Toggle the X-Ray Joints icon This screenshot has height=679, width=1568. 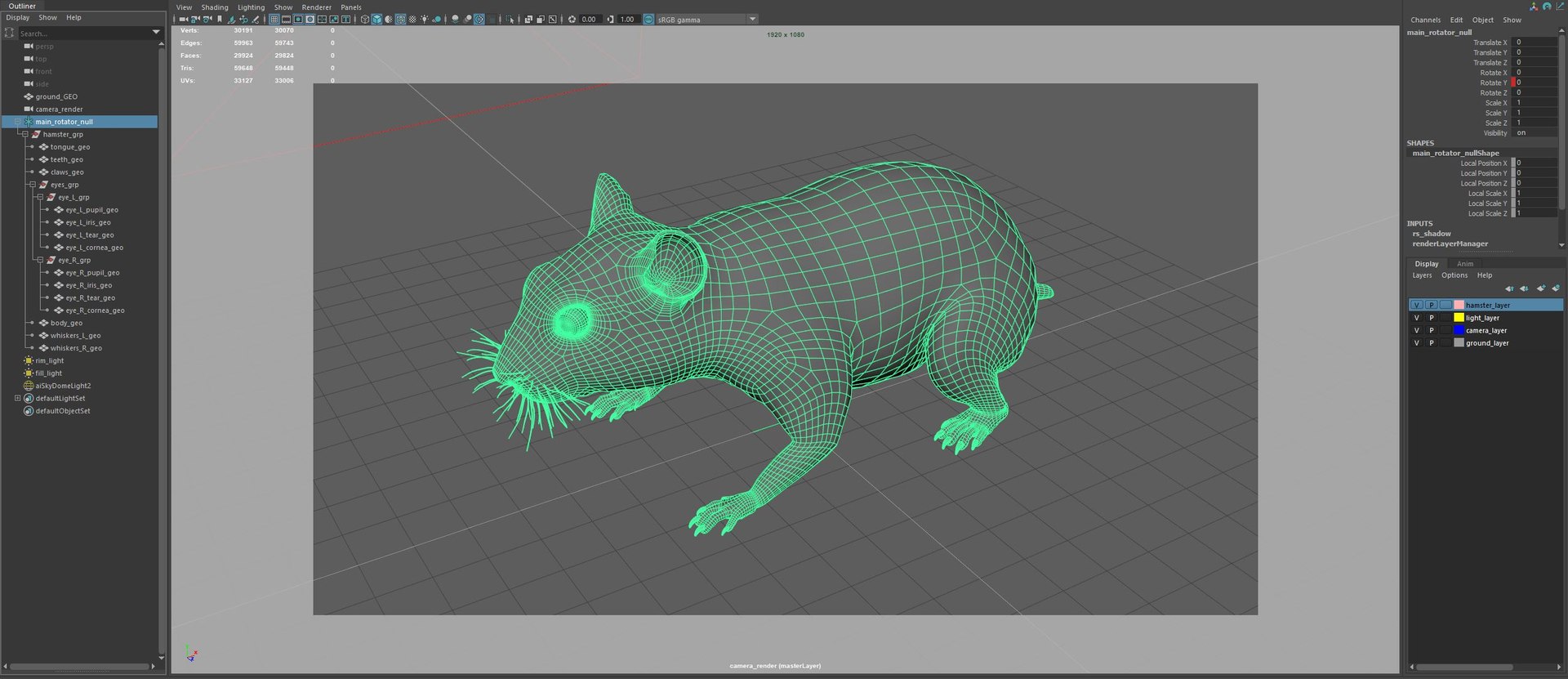pos(552,19)
